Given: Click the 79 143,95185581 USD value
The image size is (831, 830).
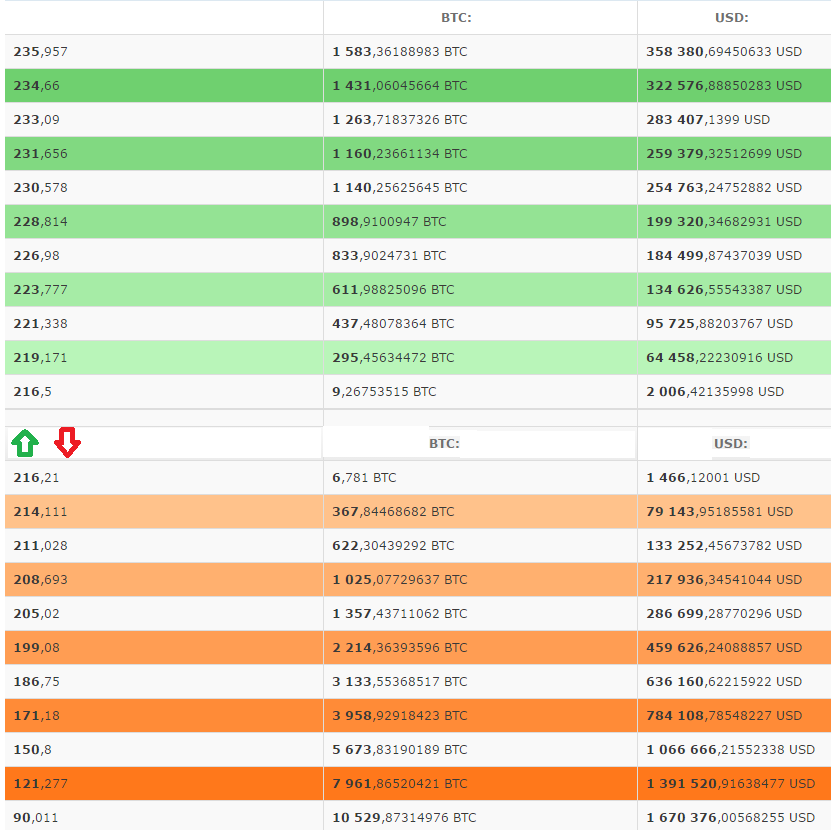Looking at the screenshot, I should [719, 511].
